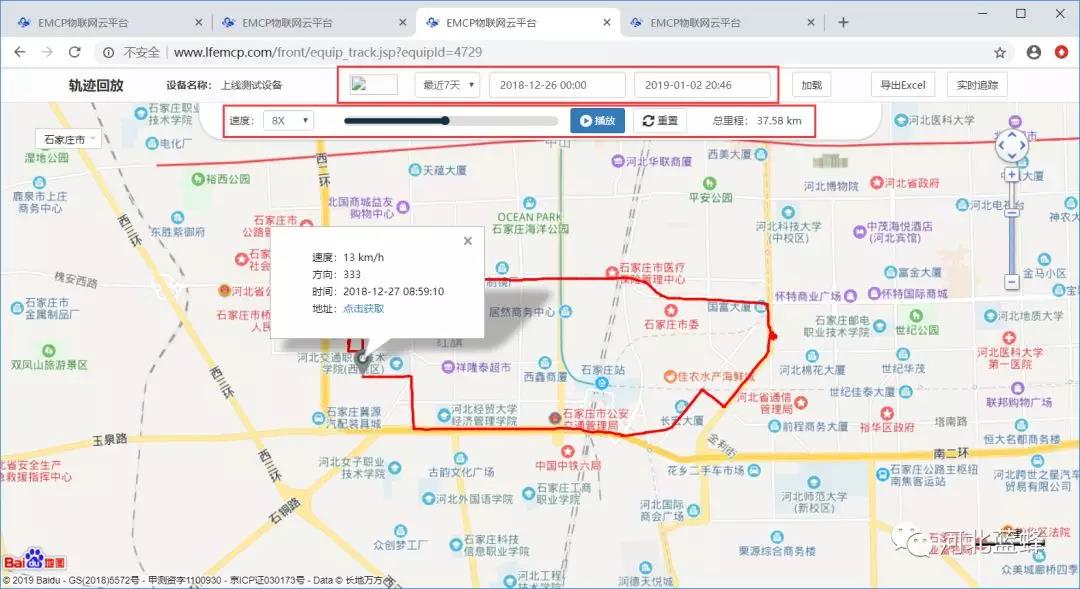This screenshot has height=589, width=1080.
Task: Click the 总里程 37.58 km value
Action: pyautogui.click(x=779, y=121)
